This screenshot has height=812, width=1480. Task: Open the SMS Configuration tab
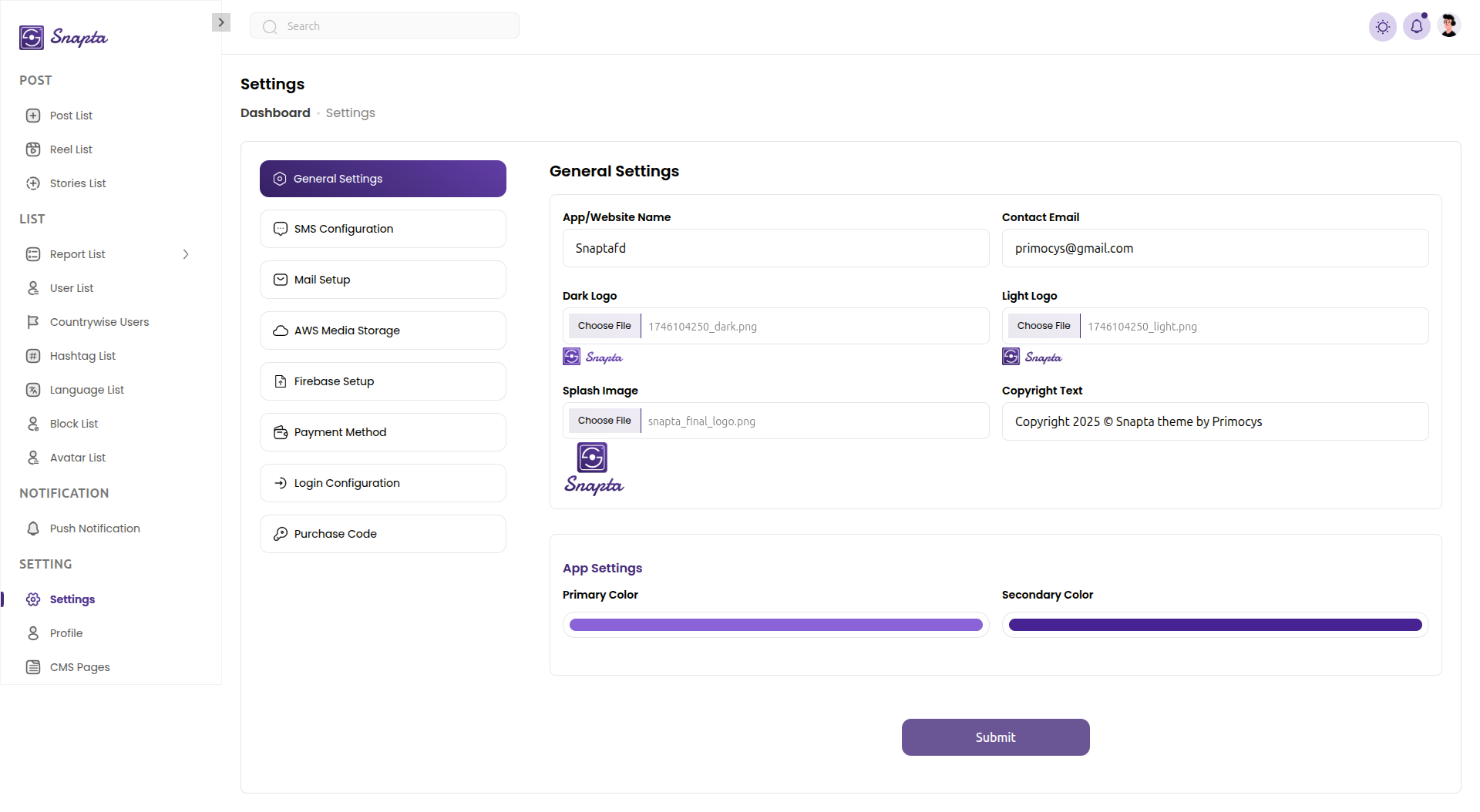pyautogui.click(x=382, y=229)
